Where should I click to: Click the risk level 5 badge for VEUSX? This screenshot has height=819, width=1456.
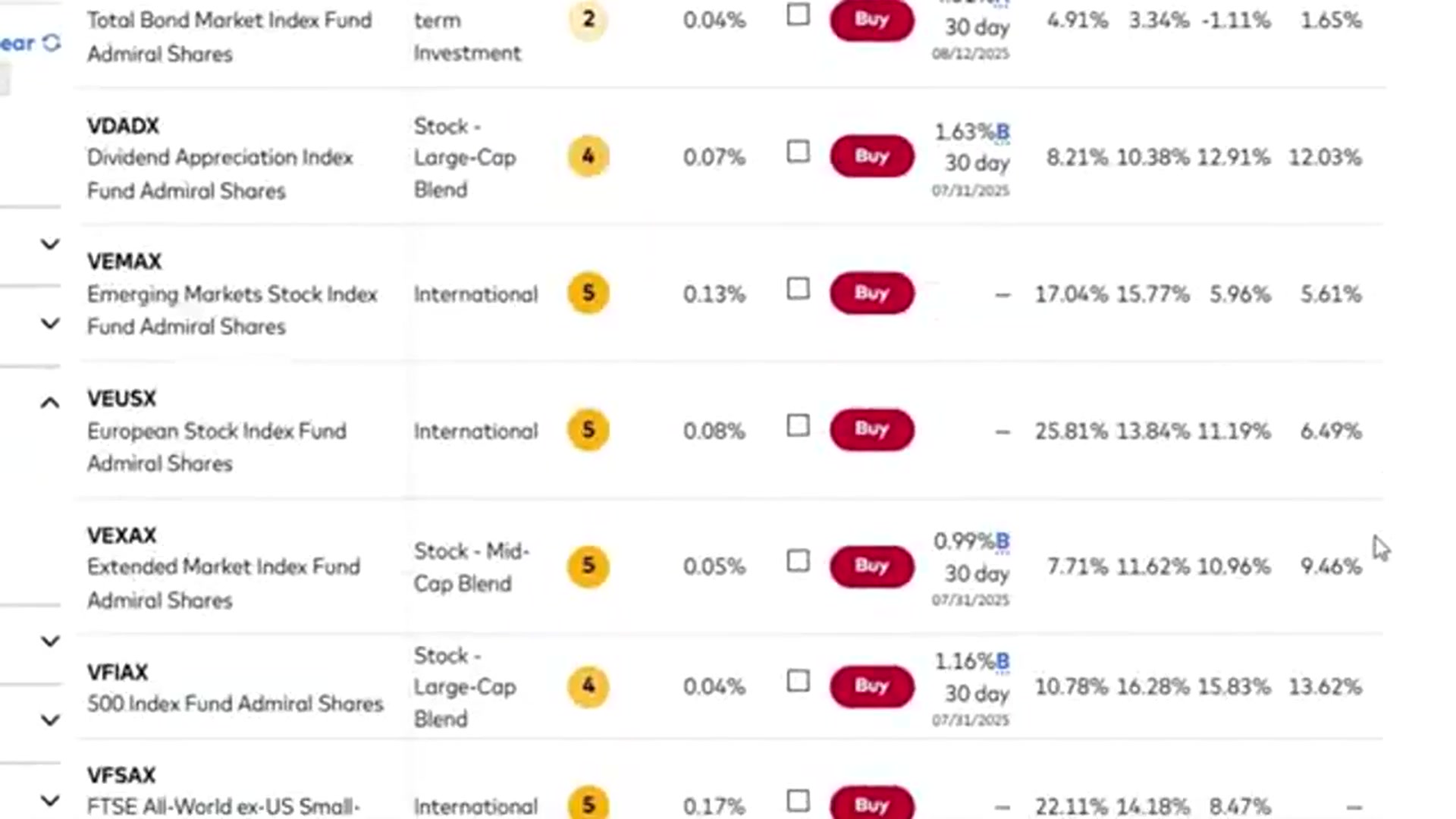pos(588,430)
